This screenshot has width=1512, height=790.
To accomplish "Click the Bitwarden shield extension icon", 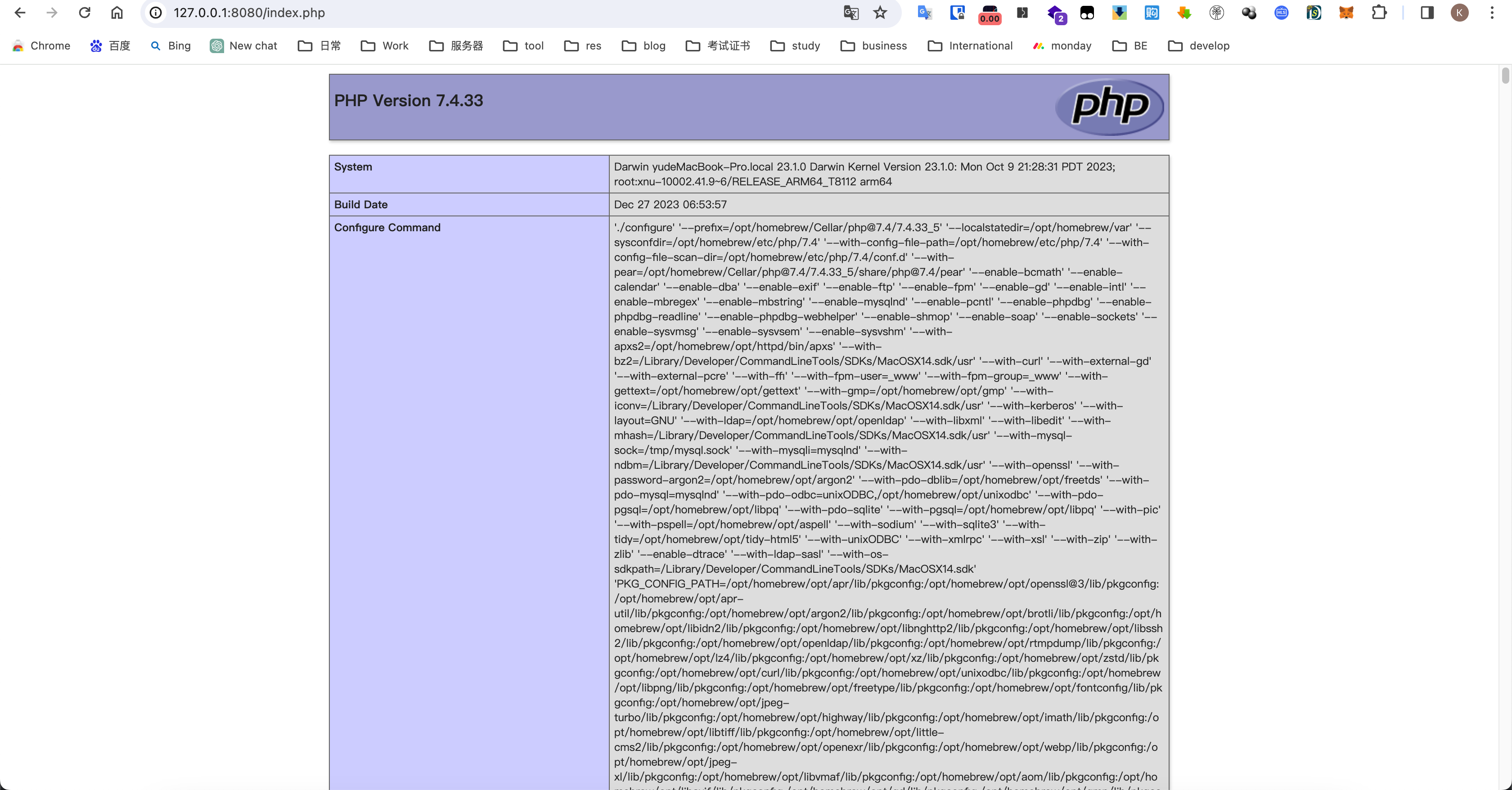I will tap(957, 12).
